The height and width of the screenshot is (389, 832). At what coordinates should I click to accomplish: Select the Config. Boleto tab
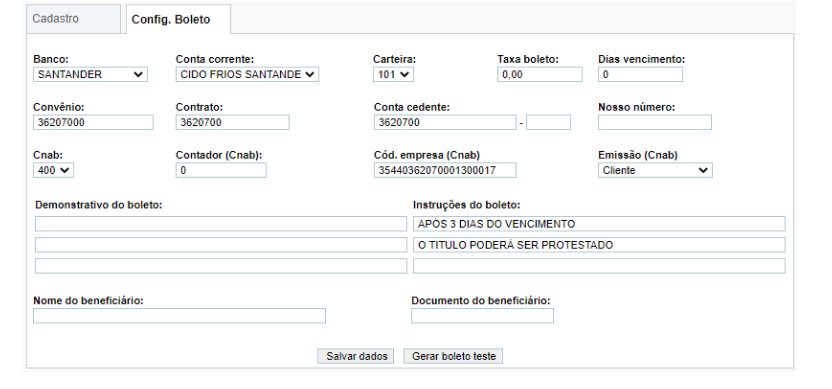click(x=178, y=20)
